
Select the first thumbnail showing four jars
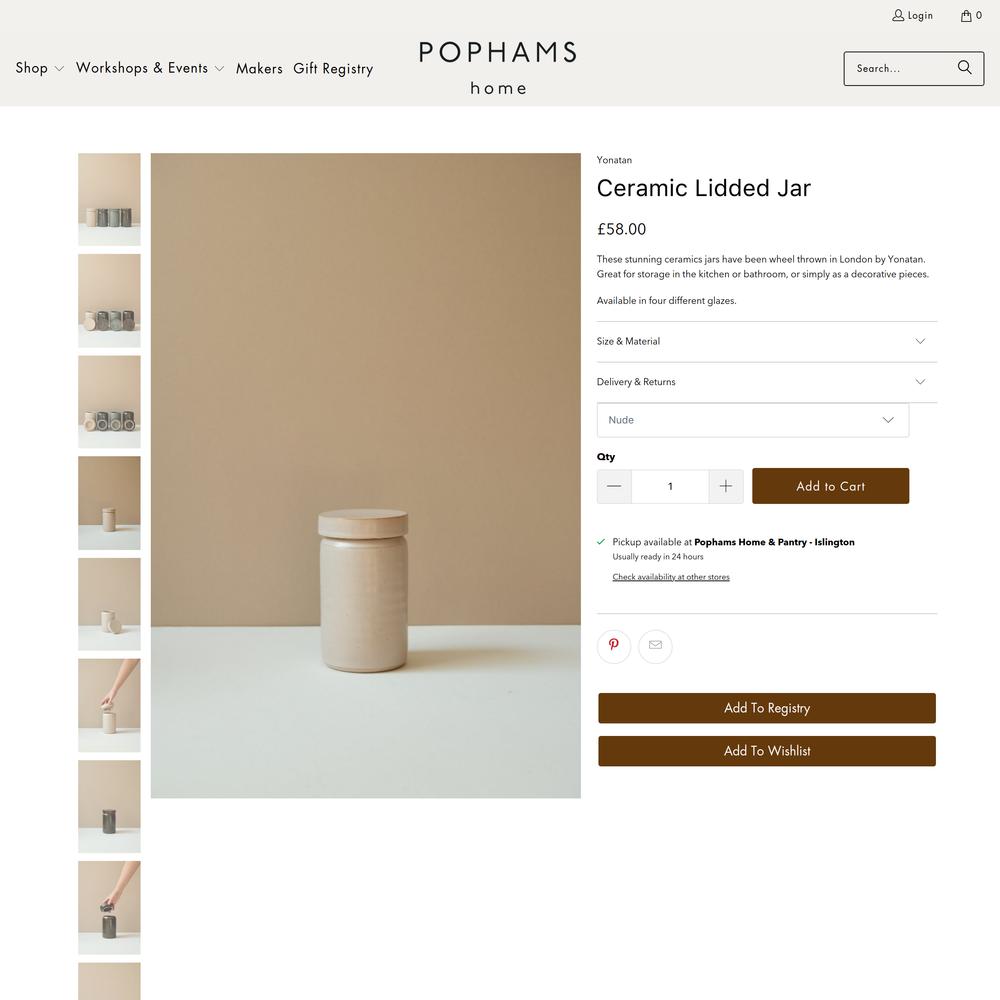(109, 199)
